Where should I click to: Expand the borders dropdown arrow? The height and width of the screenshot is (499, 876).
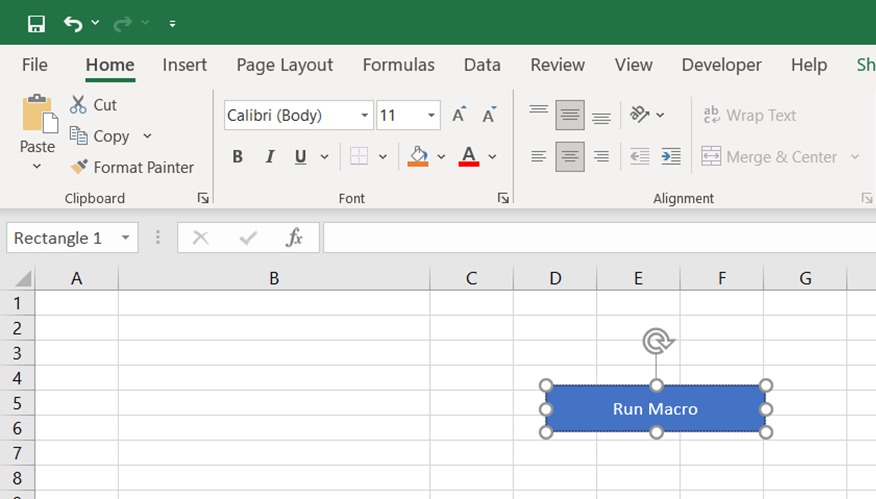pos(383,156)
